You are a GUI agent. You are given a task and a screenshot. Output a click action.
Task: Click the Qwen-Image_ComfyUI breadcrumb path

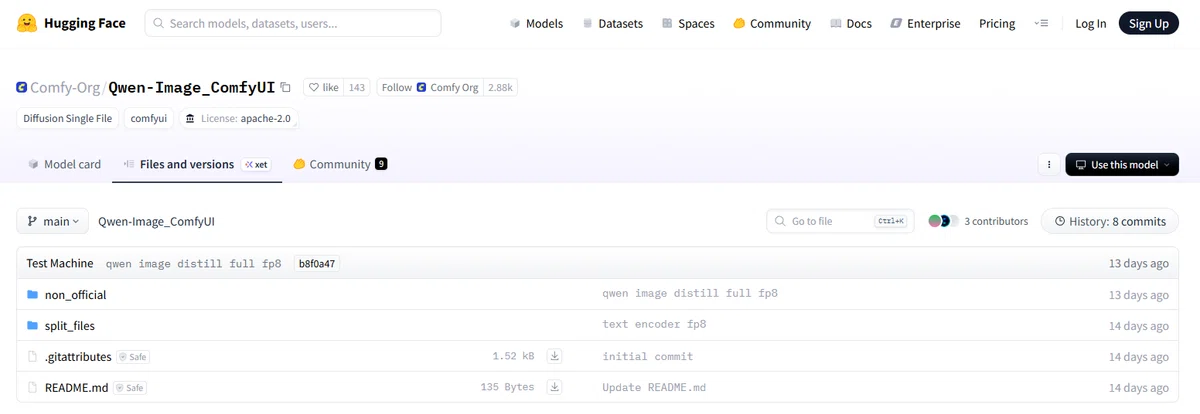(156, 221)
